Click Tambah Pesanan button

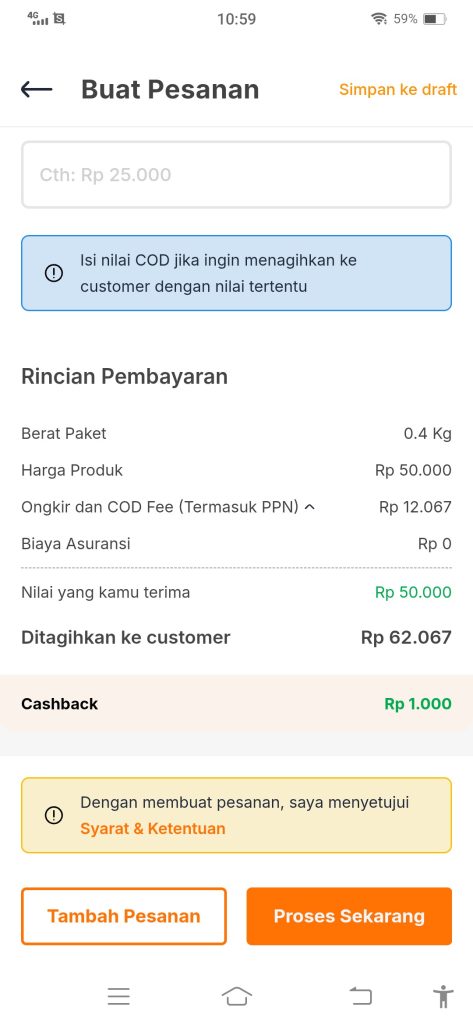pos(124,916)
